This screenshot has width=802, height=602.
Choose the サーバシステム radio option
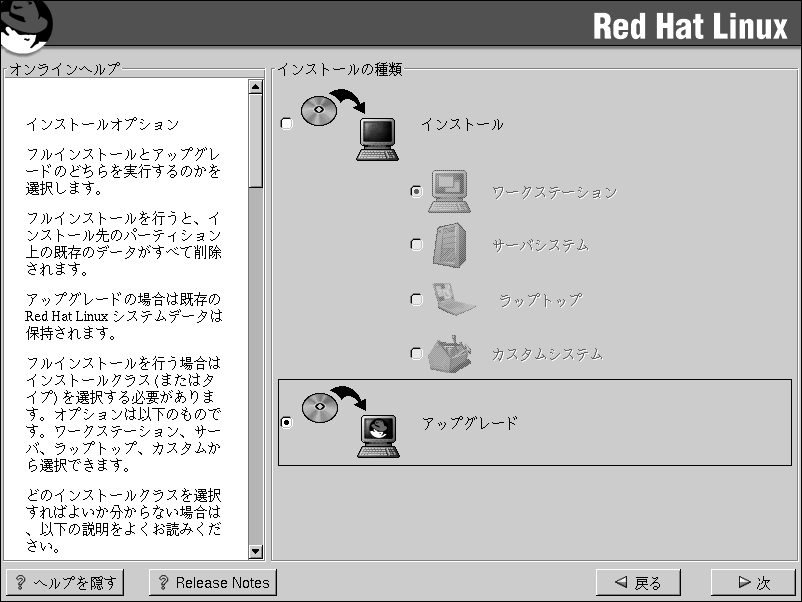(416, 245)
